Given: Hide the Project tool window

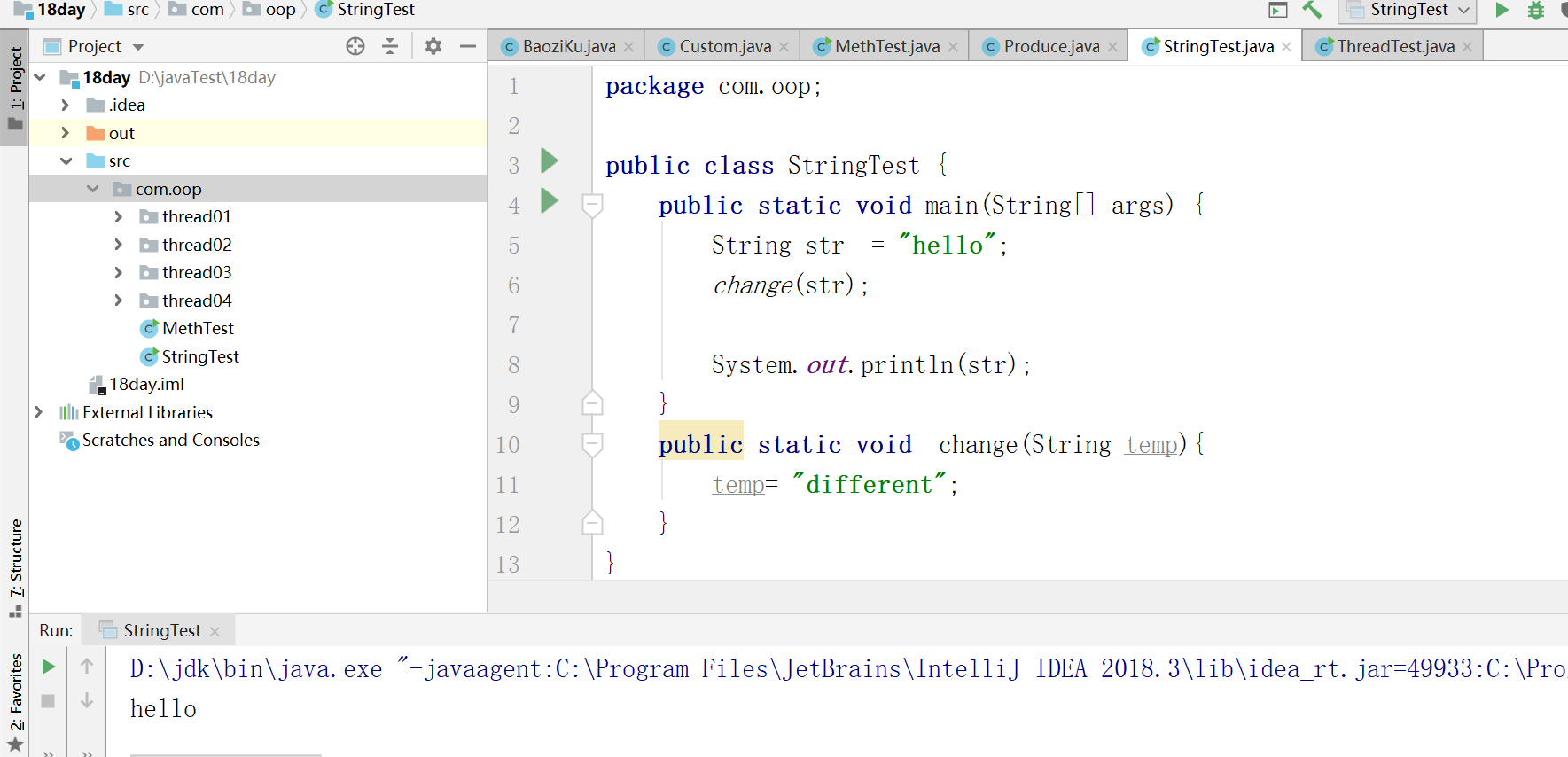Looking at the screenshot, I should click(x=468, y=46).
